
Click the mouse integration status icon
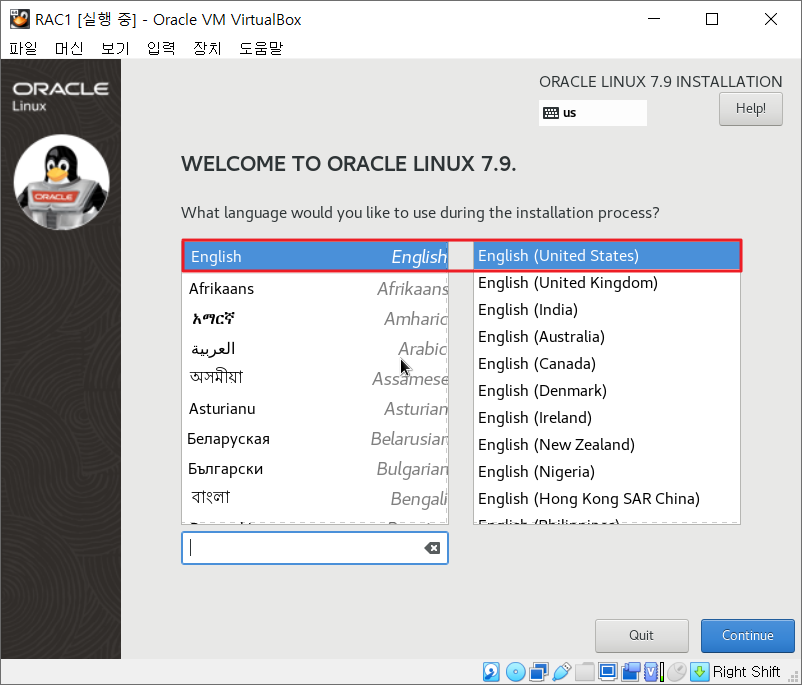tap(676, 672)
